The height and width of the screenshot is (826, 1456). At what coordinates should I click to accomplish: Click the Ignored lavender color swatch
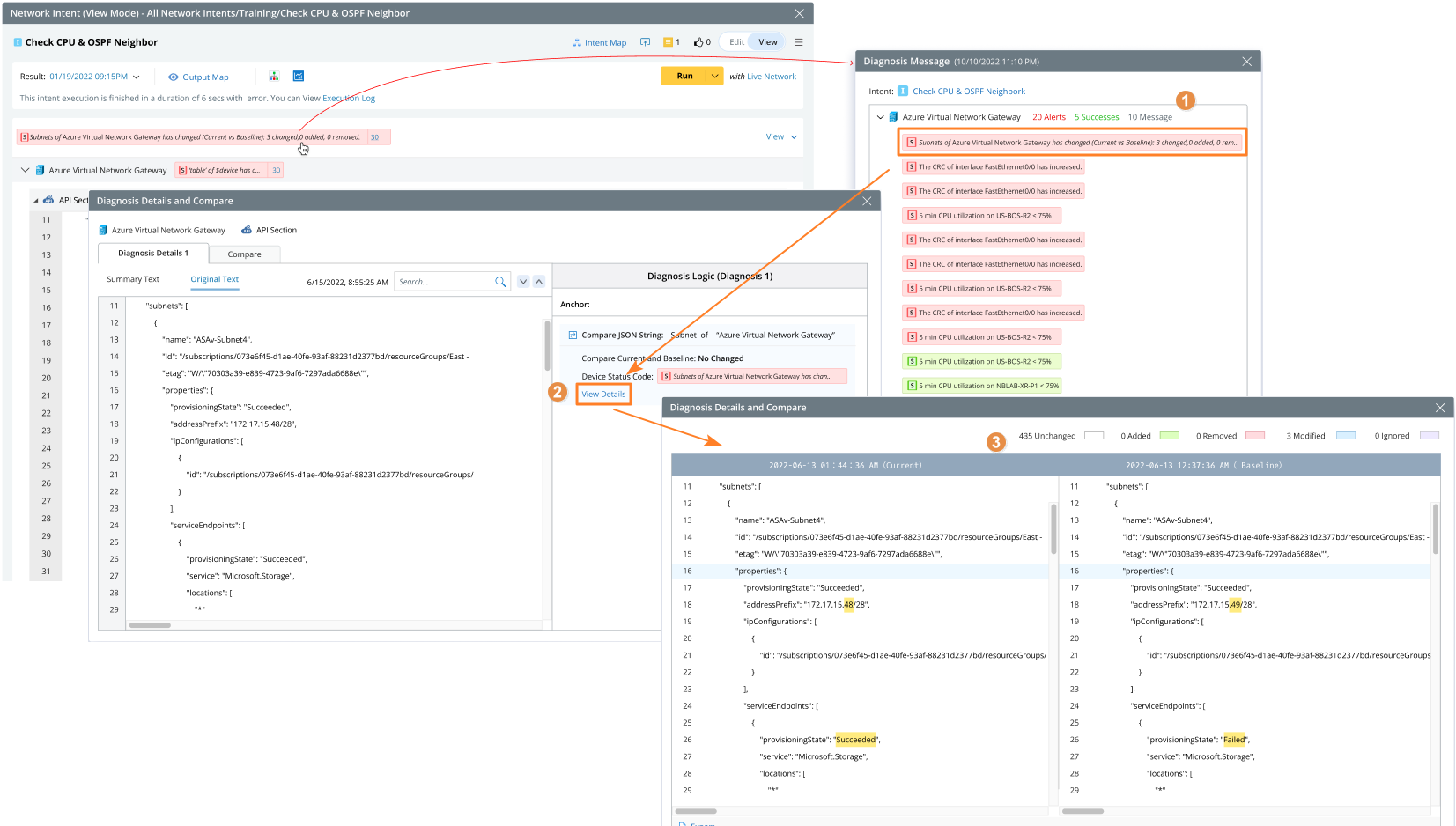click(x=1430, y=436)
